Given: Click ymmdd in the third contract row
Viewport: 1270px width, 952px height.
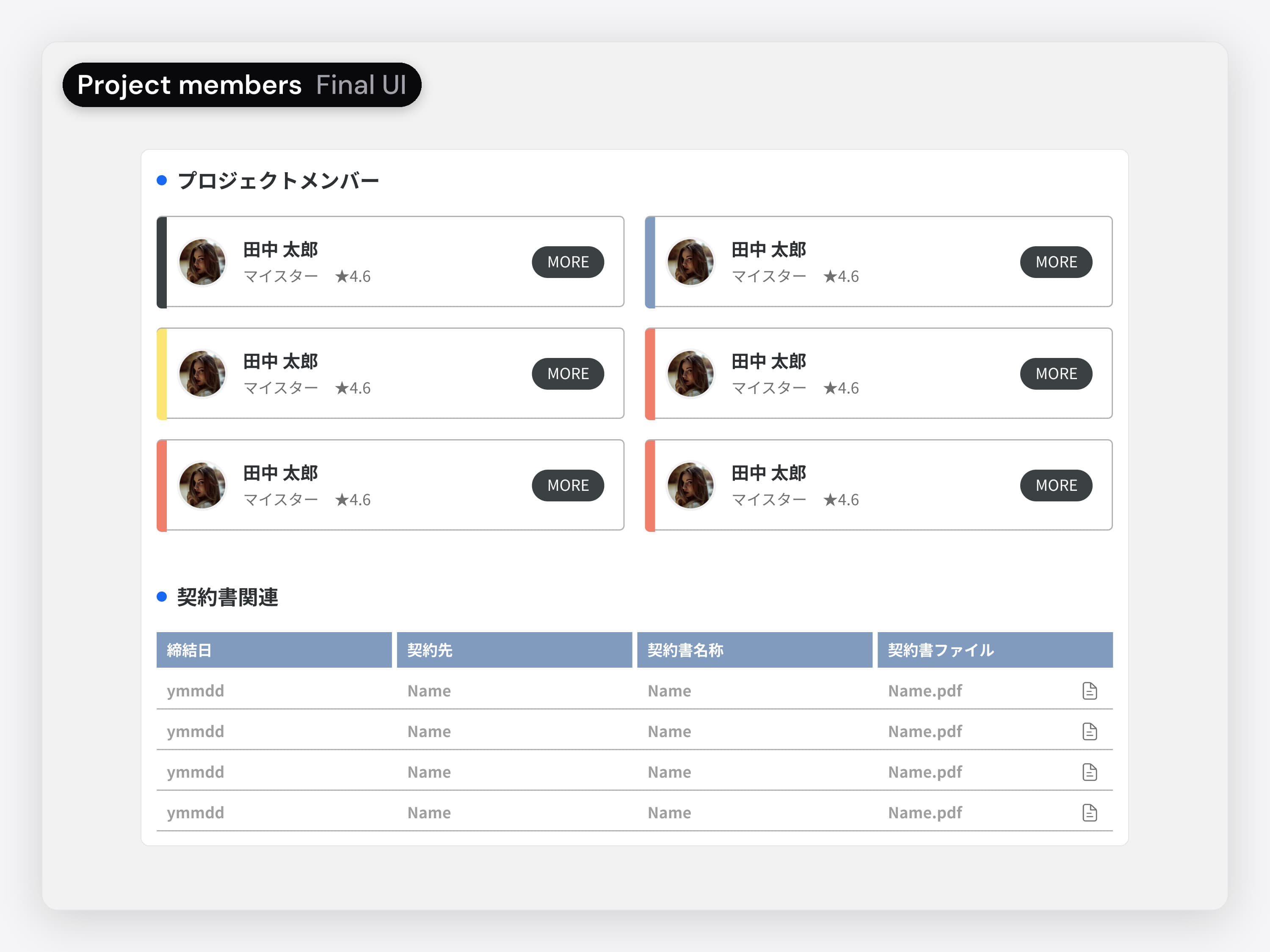Looking at the screenshot, I should (x=195, y=773).
